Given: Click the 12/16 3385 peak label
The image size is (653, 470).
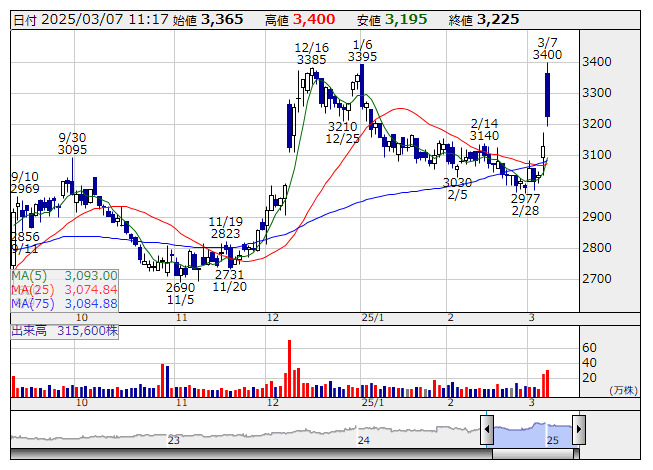Looking at the screenshot, I should click(312, 54).
